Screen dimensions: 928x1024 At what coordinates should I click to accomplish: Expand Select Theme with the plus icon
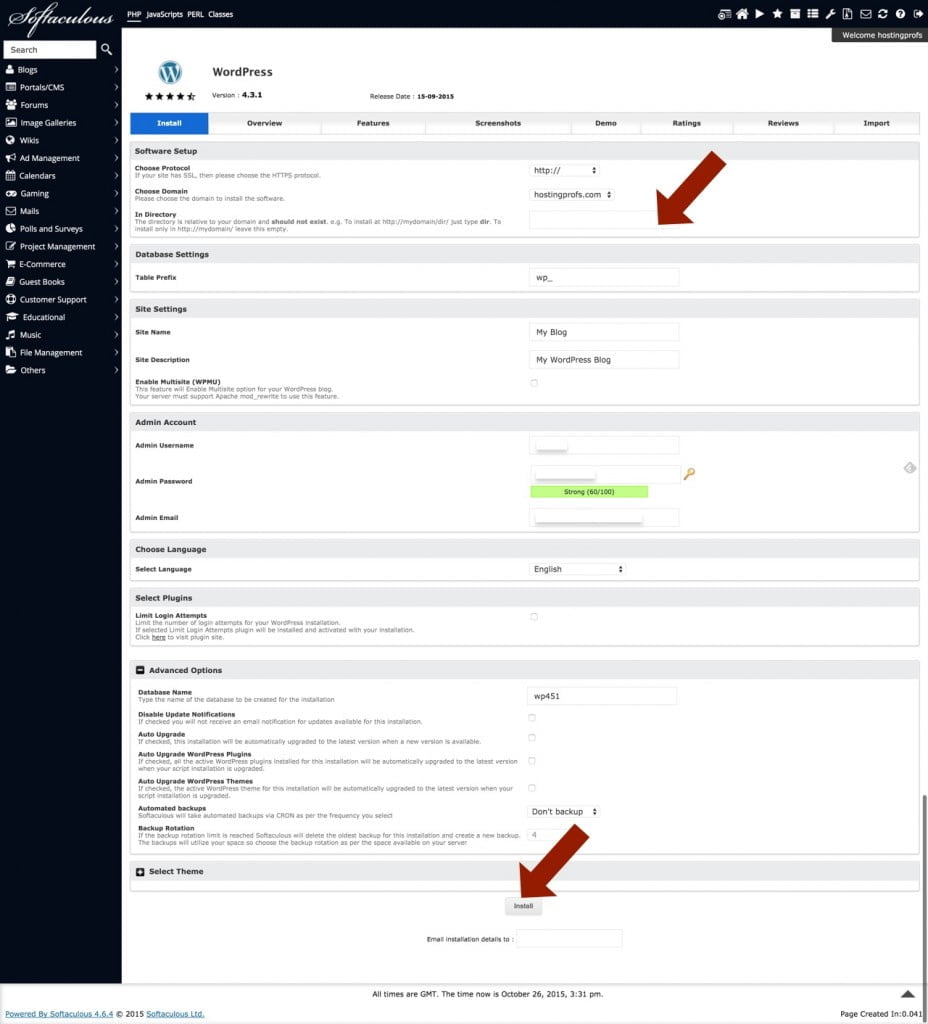pyautogui.click(x=140, y=872)
